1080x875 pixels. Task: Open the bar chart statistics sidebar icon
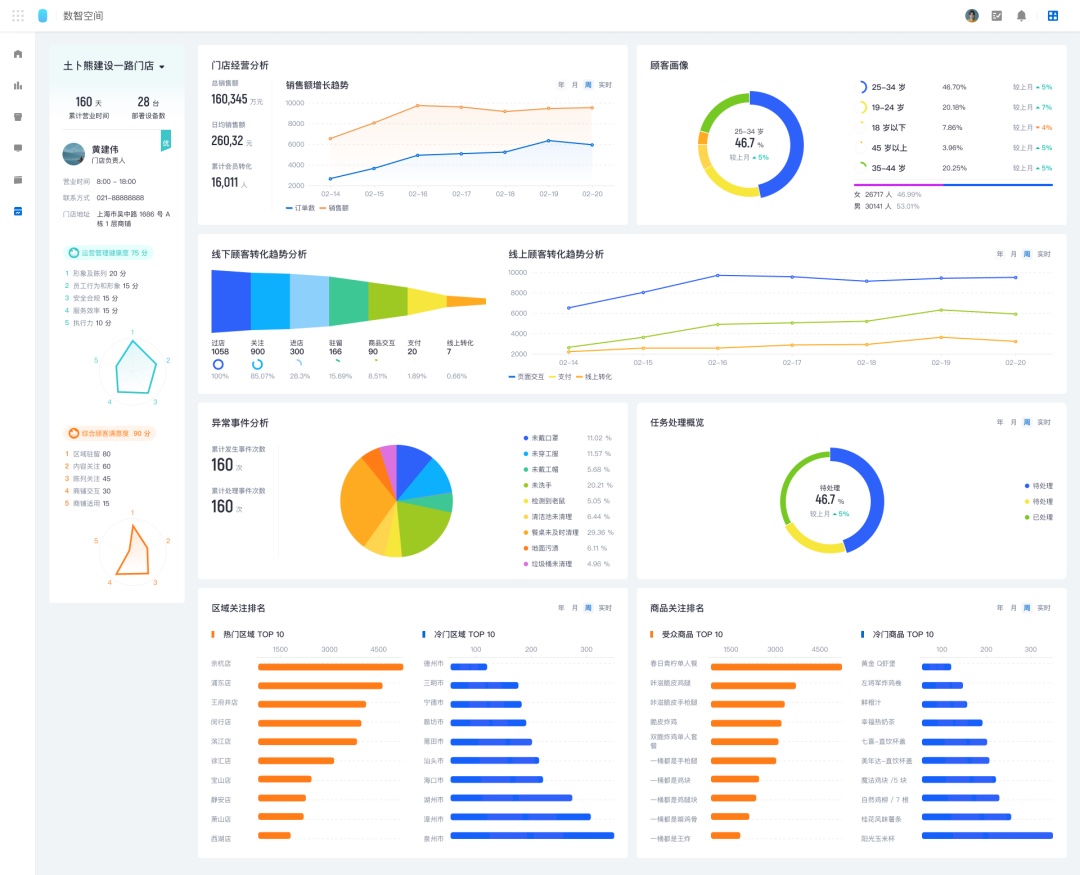pyautogui.click(x=17, y=85)
